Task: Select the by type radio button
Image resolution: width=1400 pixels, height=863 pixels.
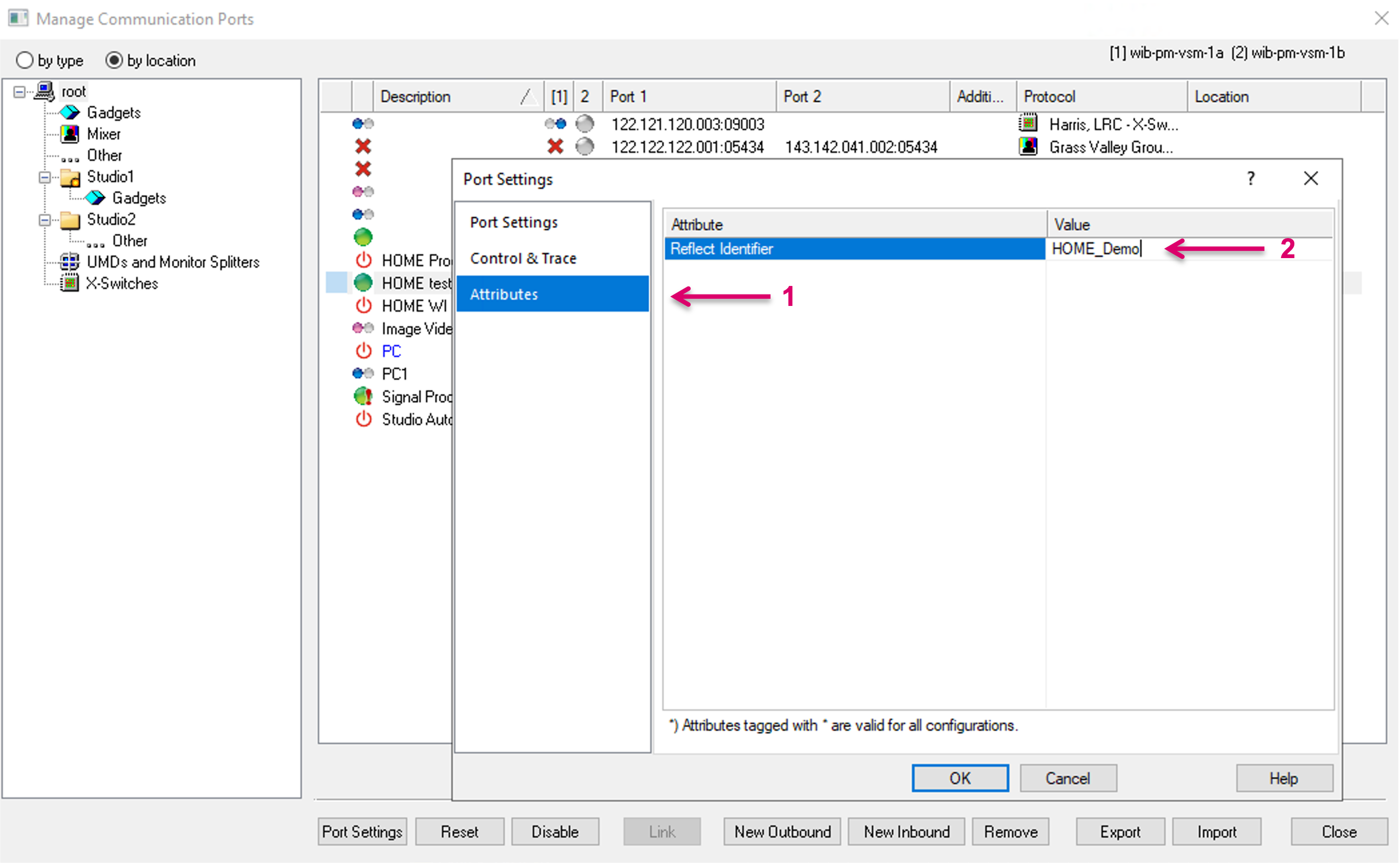Action: (24, 60)
